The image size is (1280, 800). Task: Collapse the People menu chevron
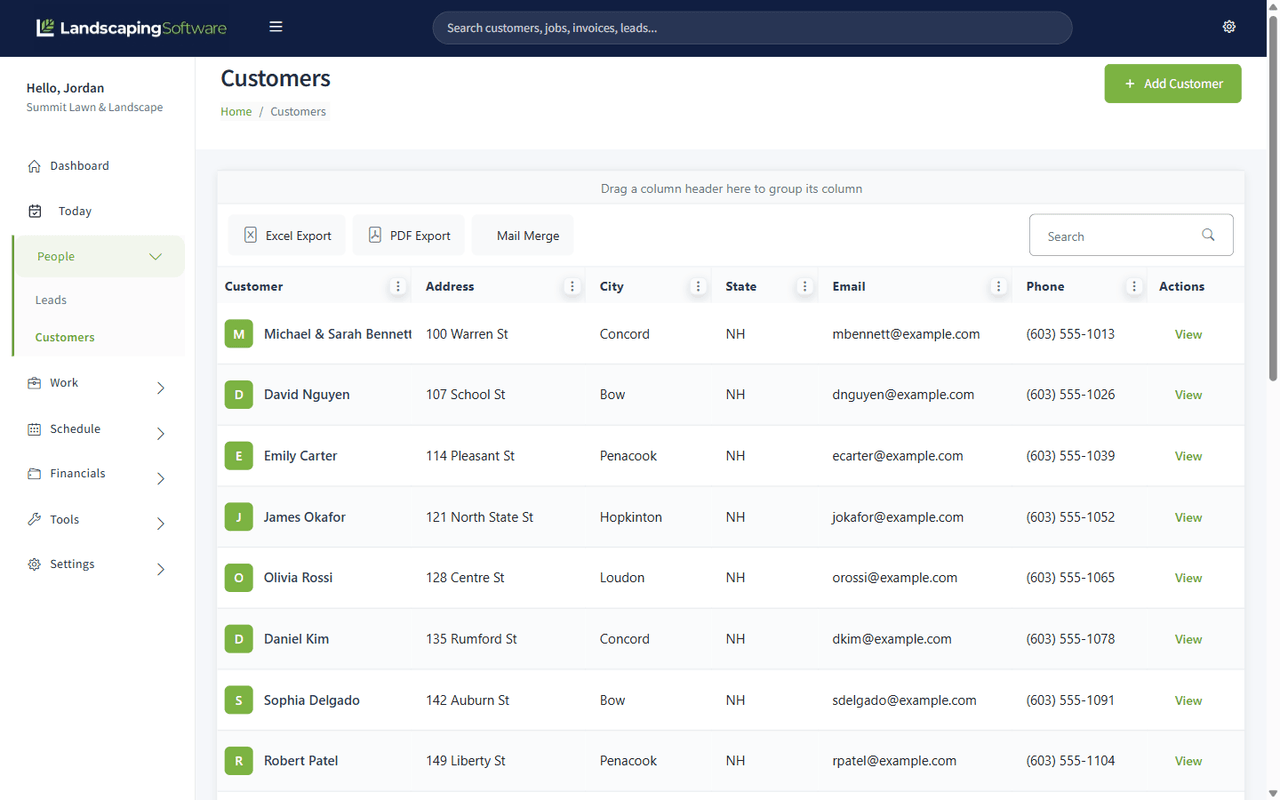(x=156, y=257)
